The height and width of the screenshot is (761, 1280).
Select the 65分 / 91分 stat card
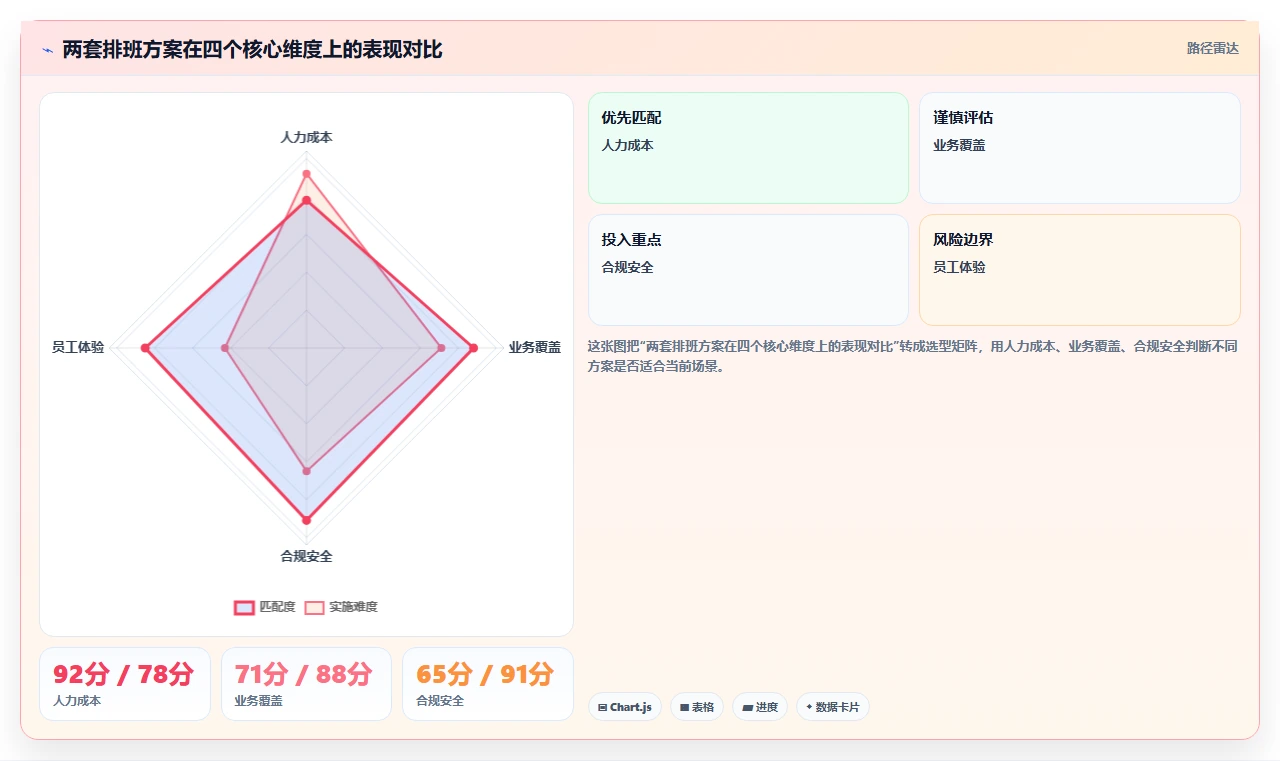coord(488,684)
